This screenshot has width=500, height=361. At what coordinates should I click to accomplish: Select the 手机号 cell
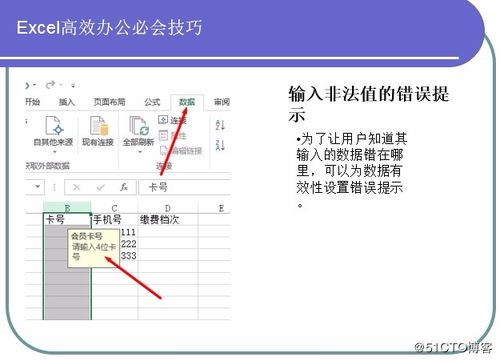[x=114, y=219]
